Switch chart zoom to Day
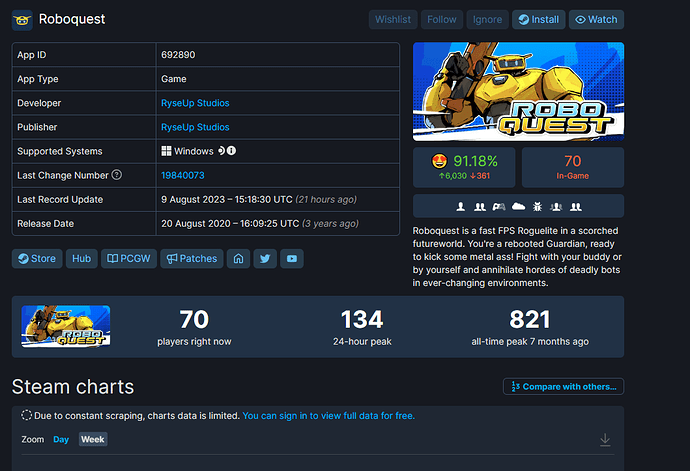Image resolution: width=690 pixels, height=471 pixels. (x=61, y=439)
